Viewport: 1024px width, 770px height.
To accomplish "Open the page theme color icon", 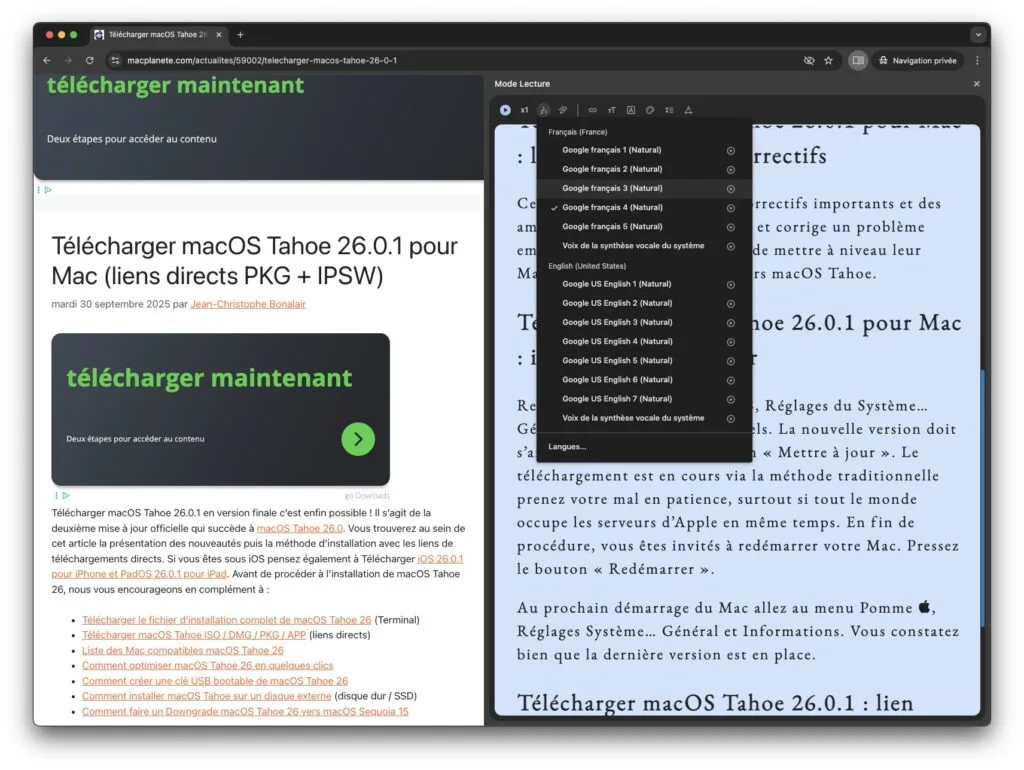I will coord(651,110).
